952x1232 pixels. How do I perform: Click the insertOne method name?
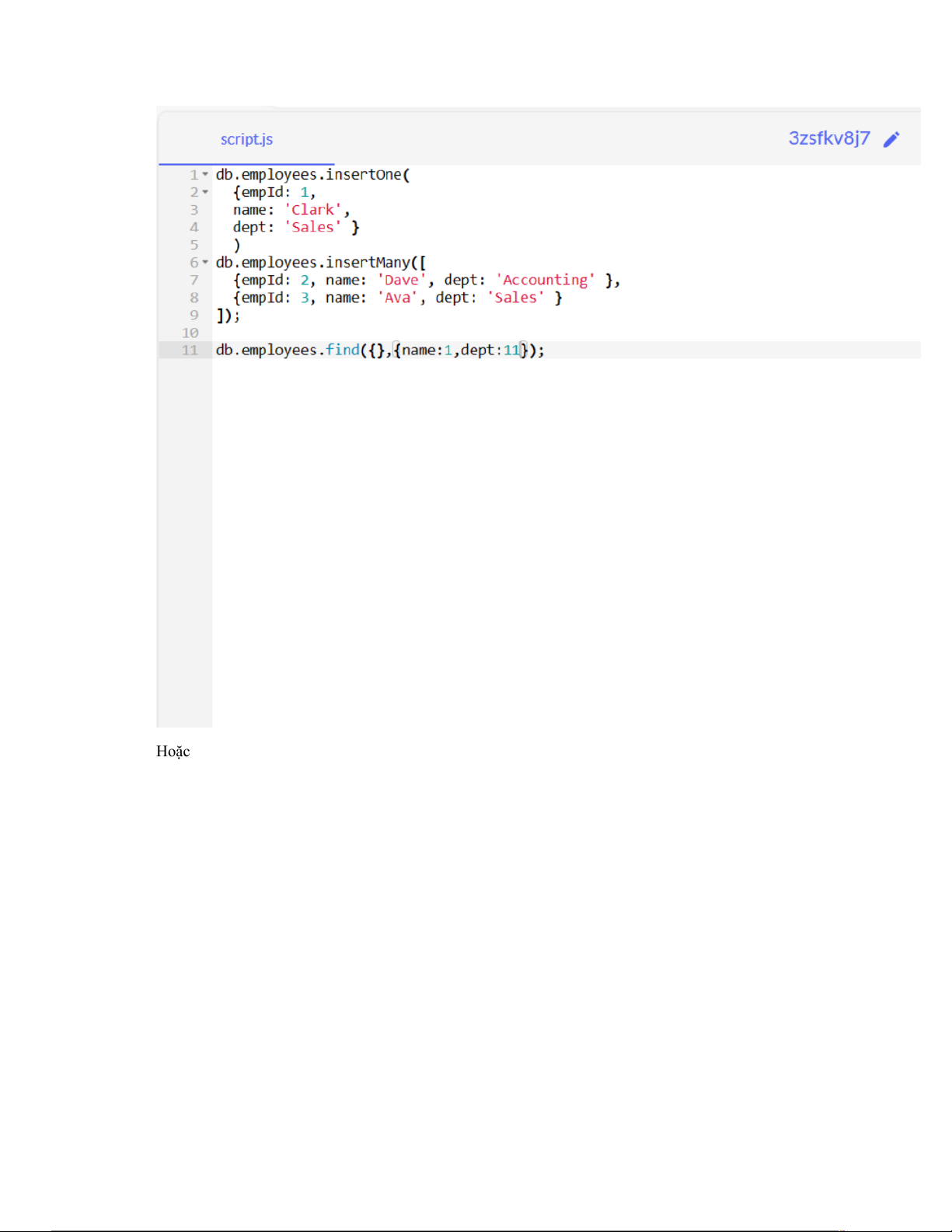363,175
